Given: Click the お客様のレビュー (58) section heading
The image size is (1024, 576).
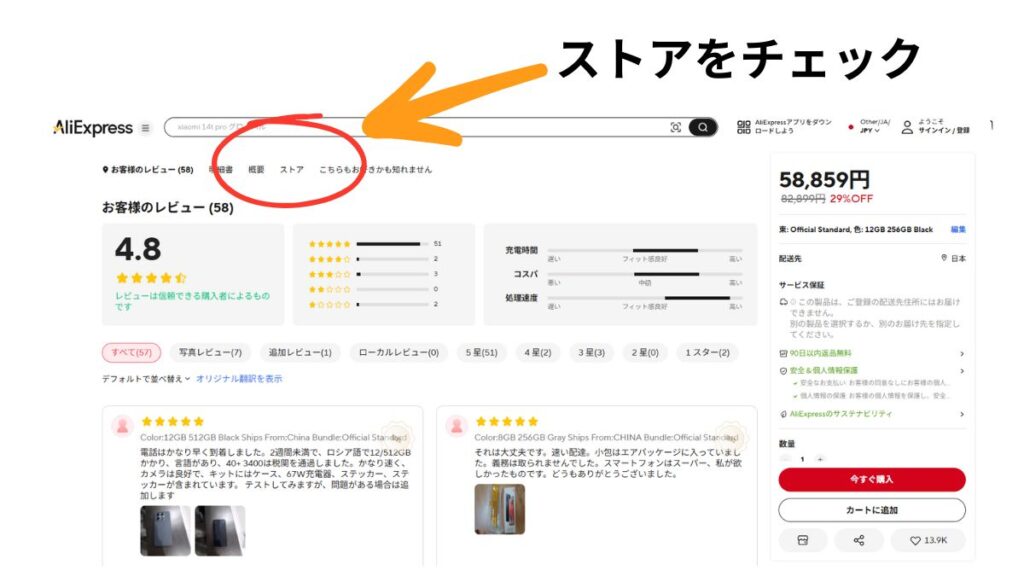Looking at the screenshot, I should pyautogui.click(x=168, y=208).
